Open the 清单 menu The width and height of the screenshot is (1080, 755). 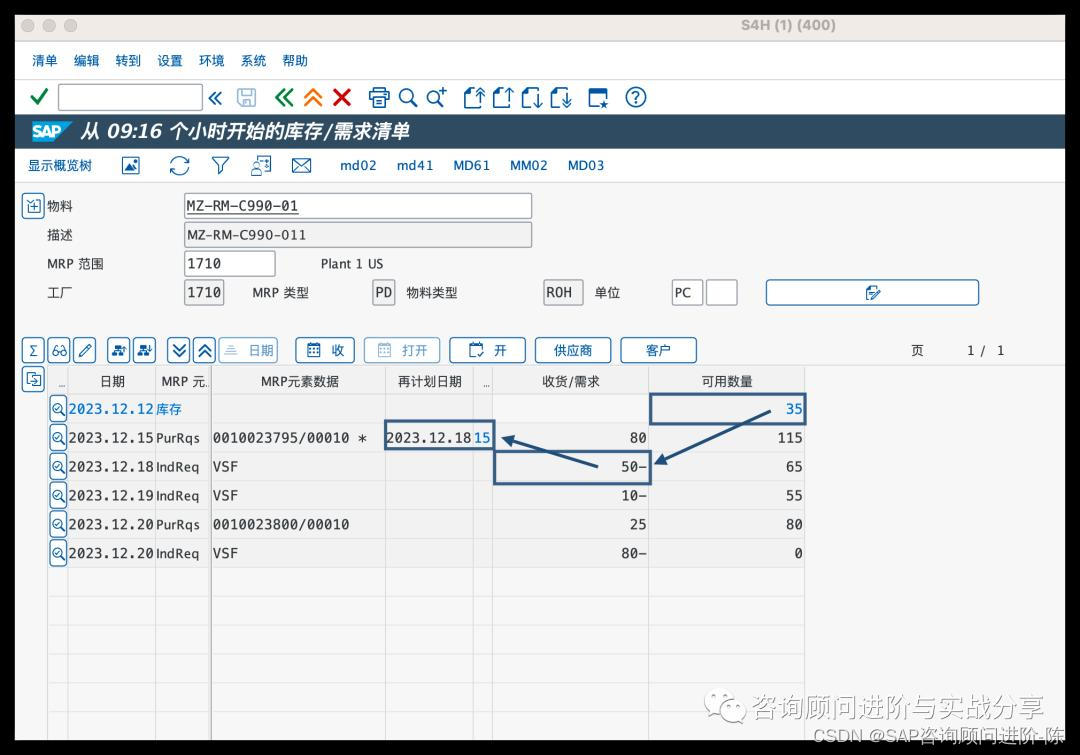pyautogui.click(x=45, y=61)
